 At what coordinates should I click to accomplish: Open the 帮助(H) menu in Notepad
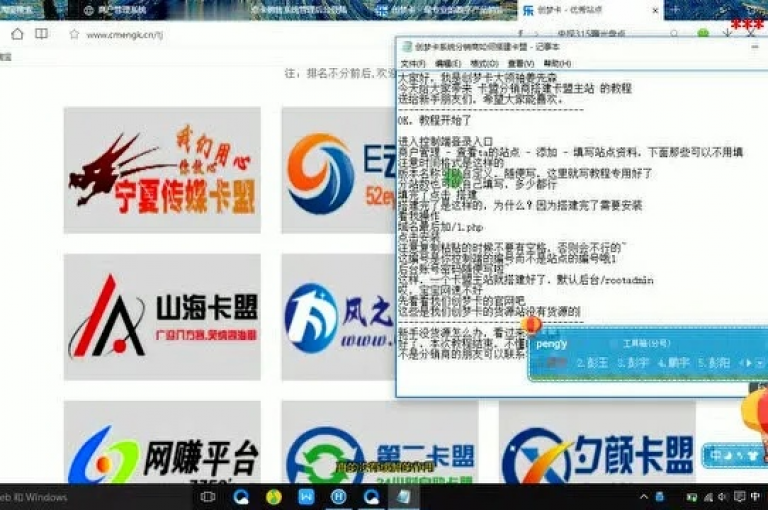click(x=557, y=64)
